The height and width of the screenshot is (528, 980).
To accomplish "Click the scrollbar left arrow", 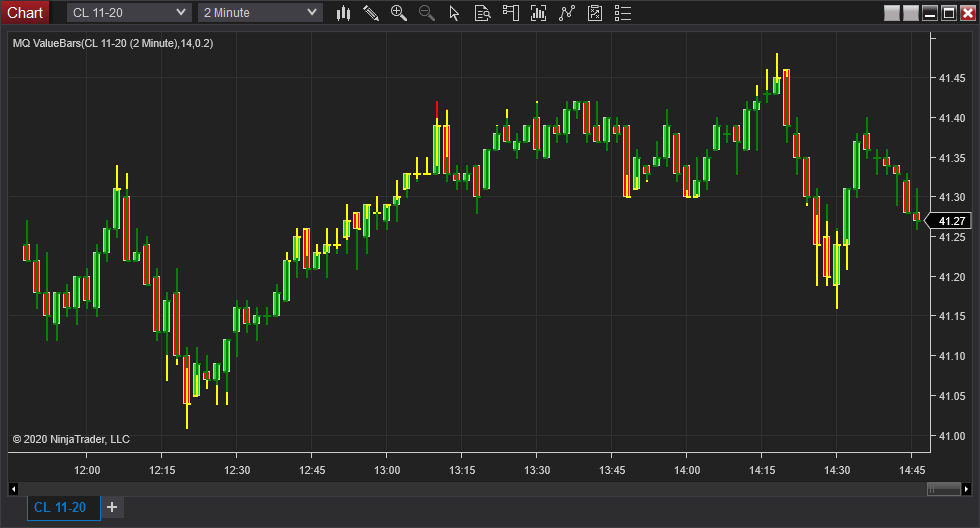I will 13,489.
